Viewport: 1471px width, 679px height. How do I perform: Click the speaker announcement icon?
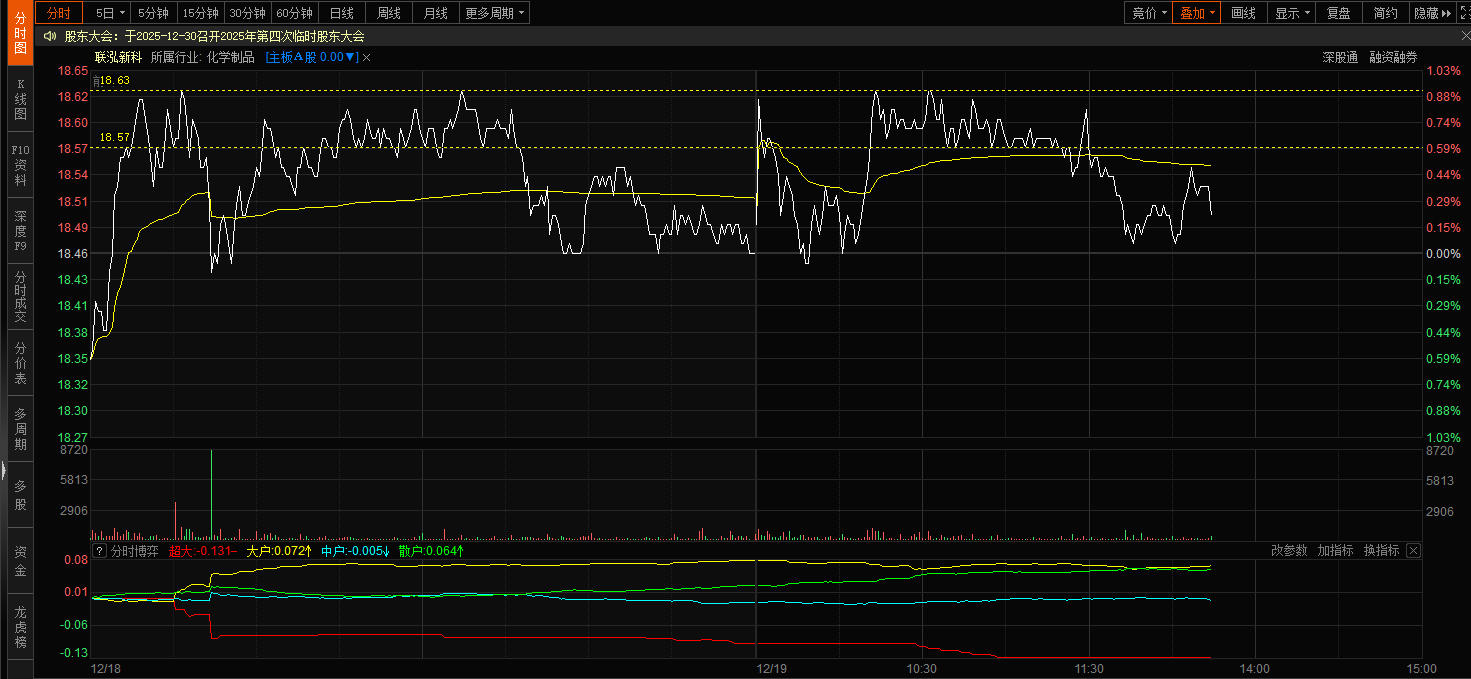pos(49,36)
